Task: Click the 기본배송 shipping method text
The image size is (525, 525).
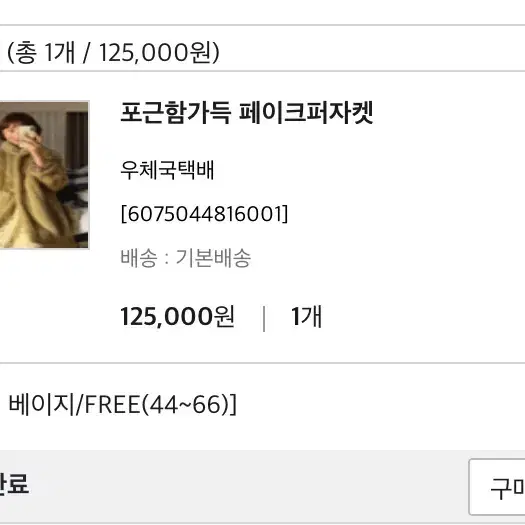Action: click(x=213, y=258)
